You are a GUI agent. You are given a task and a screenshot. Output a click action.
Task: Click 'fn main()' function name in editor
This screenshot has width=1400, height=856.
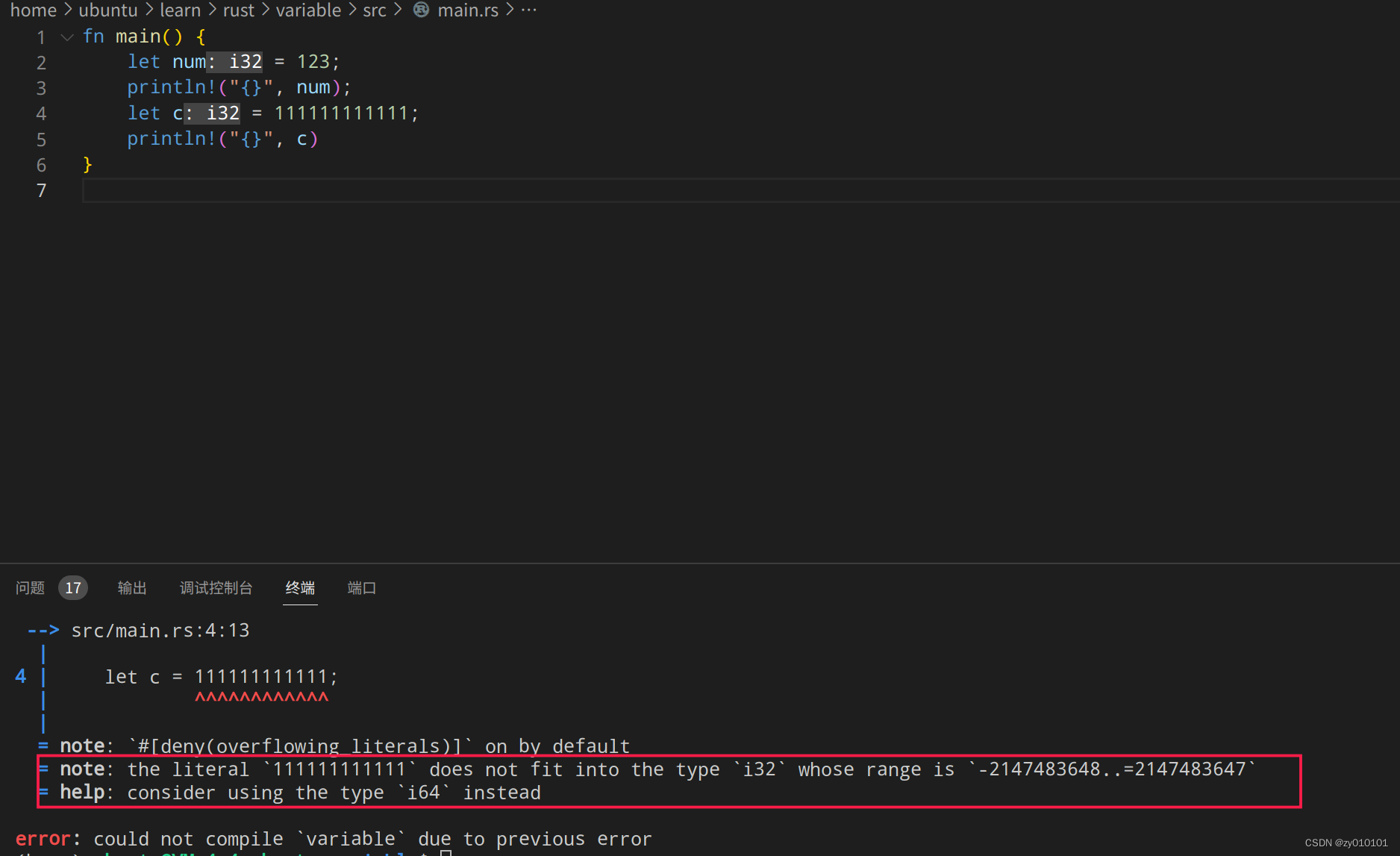tap(139, 37)
